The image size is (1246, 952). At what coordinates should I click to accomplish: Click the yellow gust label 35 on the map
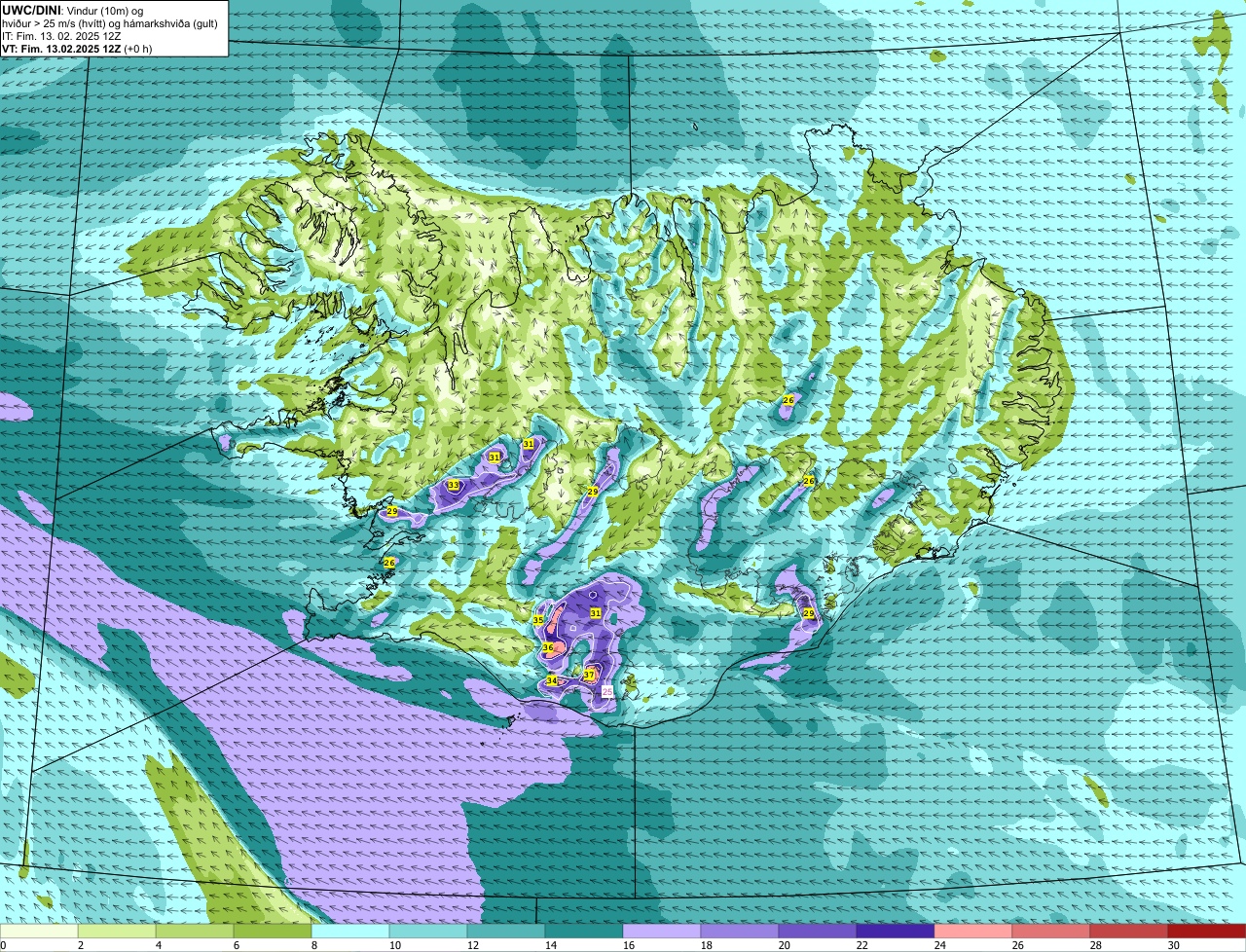(538, 620)
